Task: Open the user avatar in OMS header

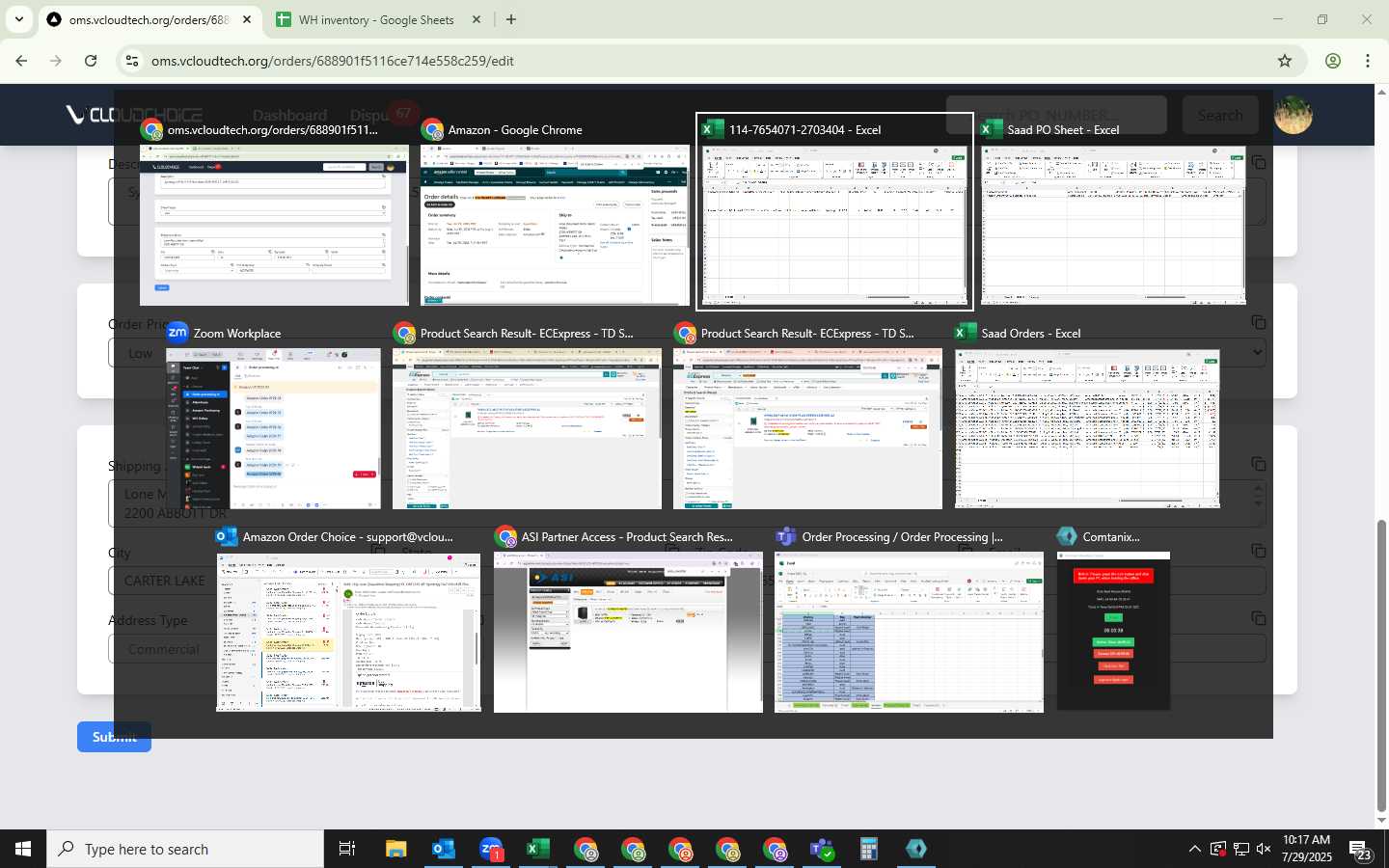Action: tap(1293, 115)
